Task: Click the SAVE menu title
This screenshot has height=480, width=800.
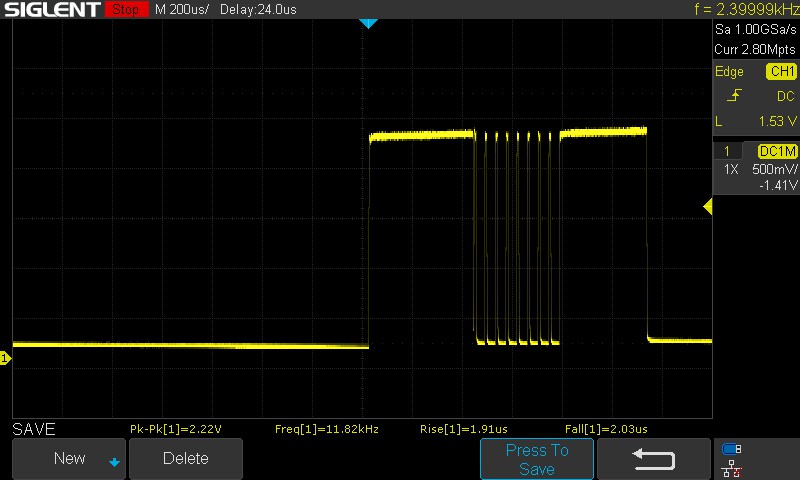Action: pos(34,429)
